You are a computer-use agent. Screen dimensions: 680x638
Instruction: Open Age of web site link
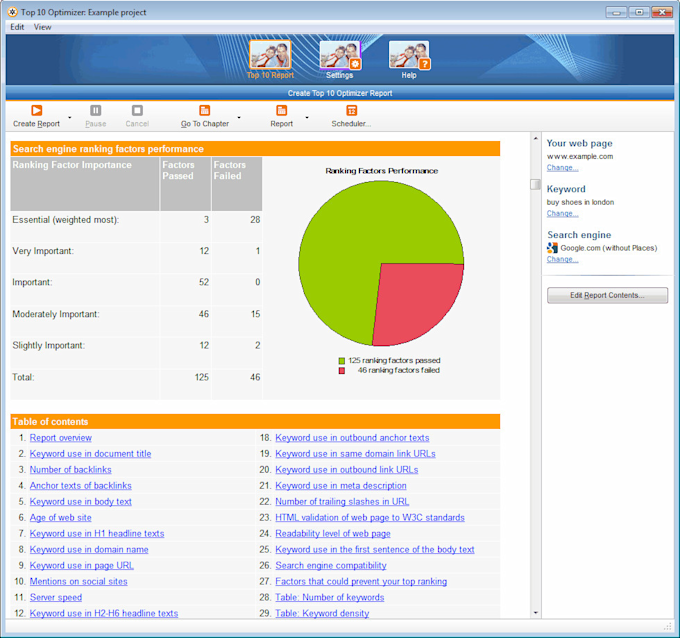(61, 517)
